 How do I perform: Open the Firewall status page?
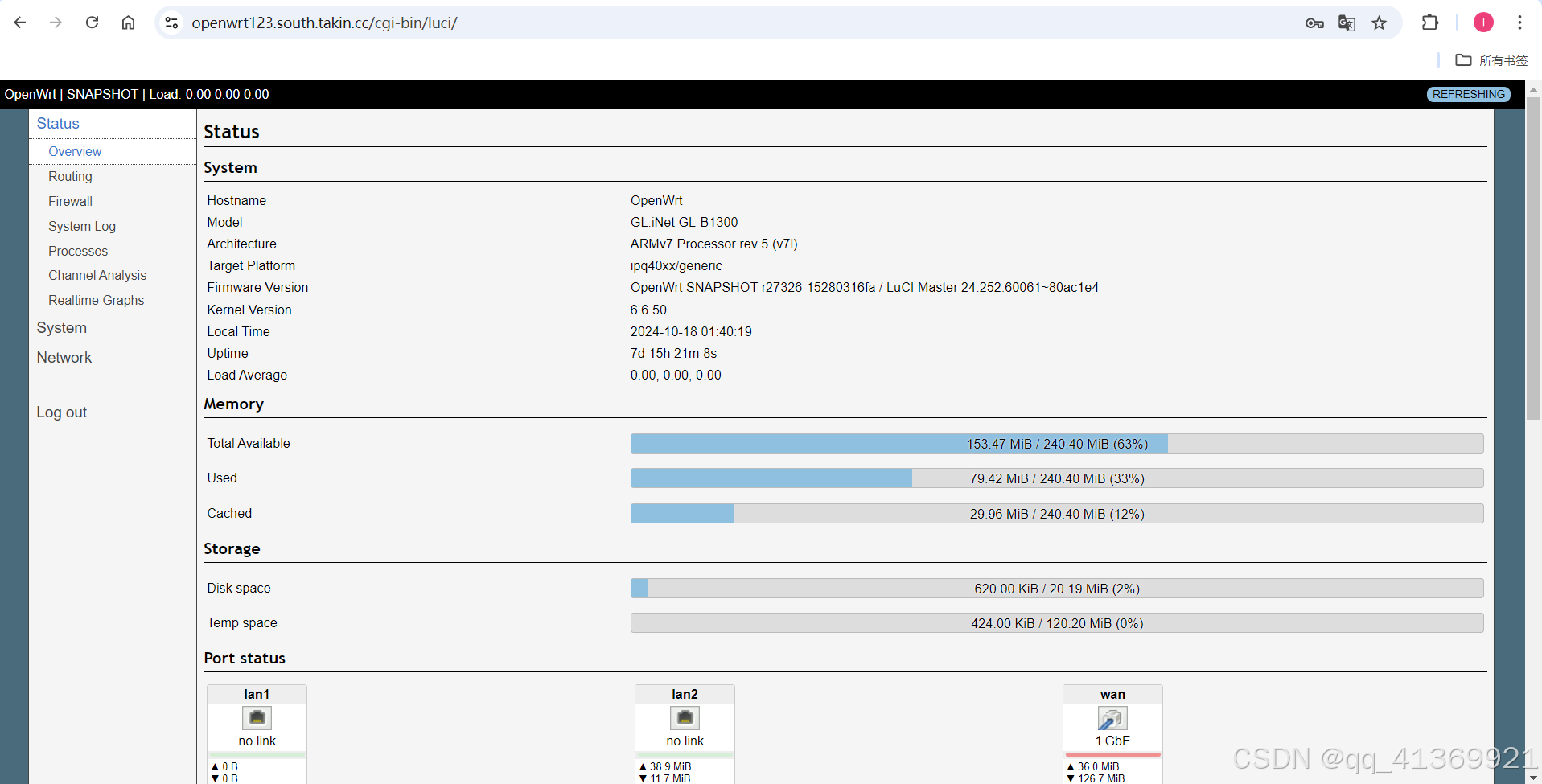pos(70,201)
